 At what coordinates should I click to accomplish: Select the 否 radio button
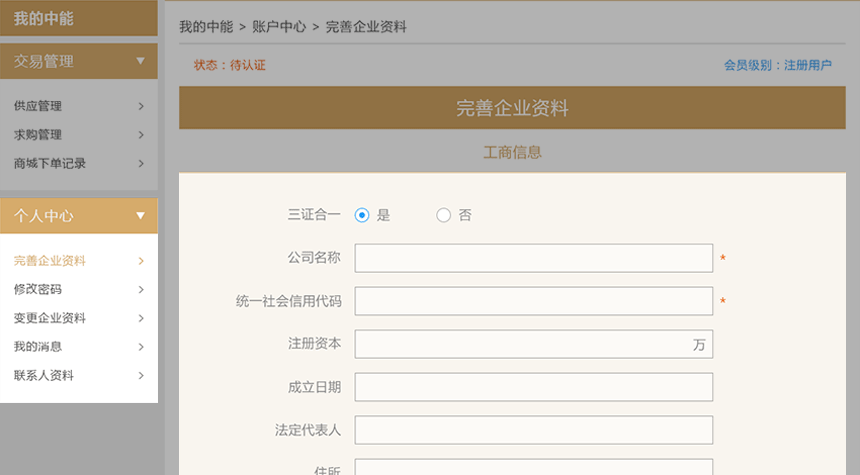point(444,215)
